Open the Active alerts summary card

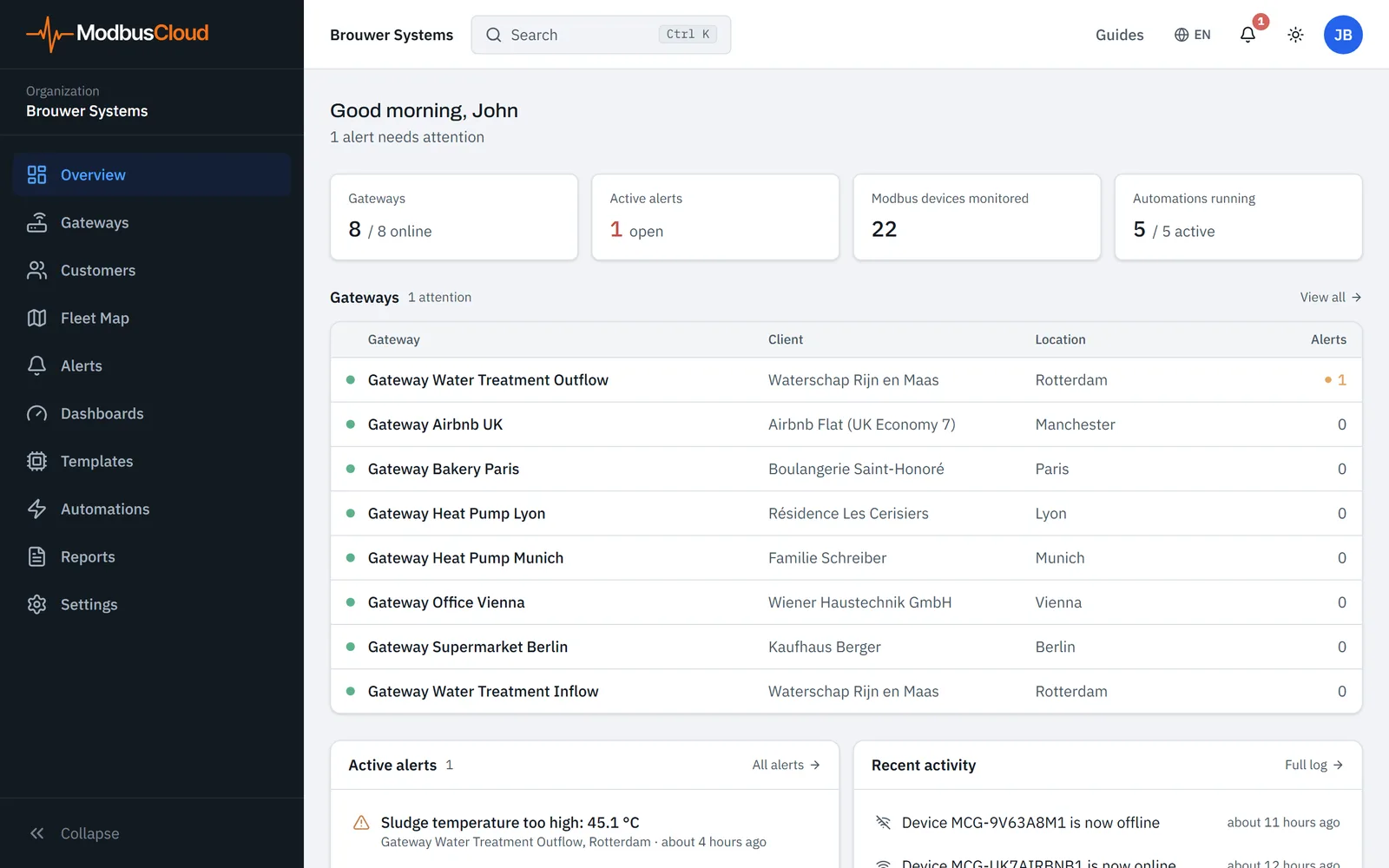[x=715, y=217]
